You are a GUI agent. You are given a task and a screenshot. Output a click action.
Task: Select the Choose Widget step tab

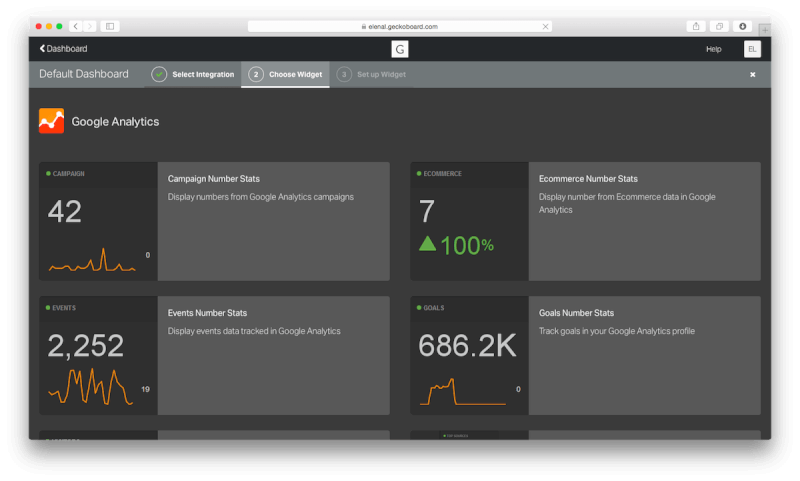tap(285, 74)
